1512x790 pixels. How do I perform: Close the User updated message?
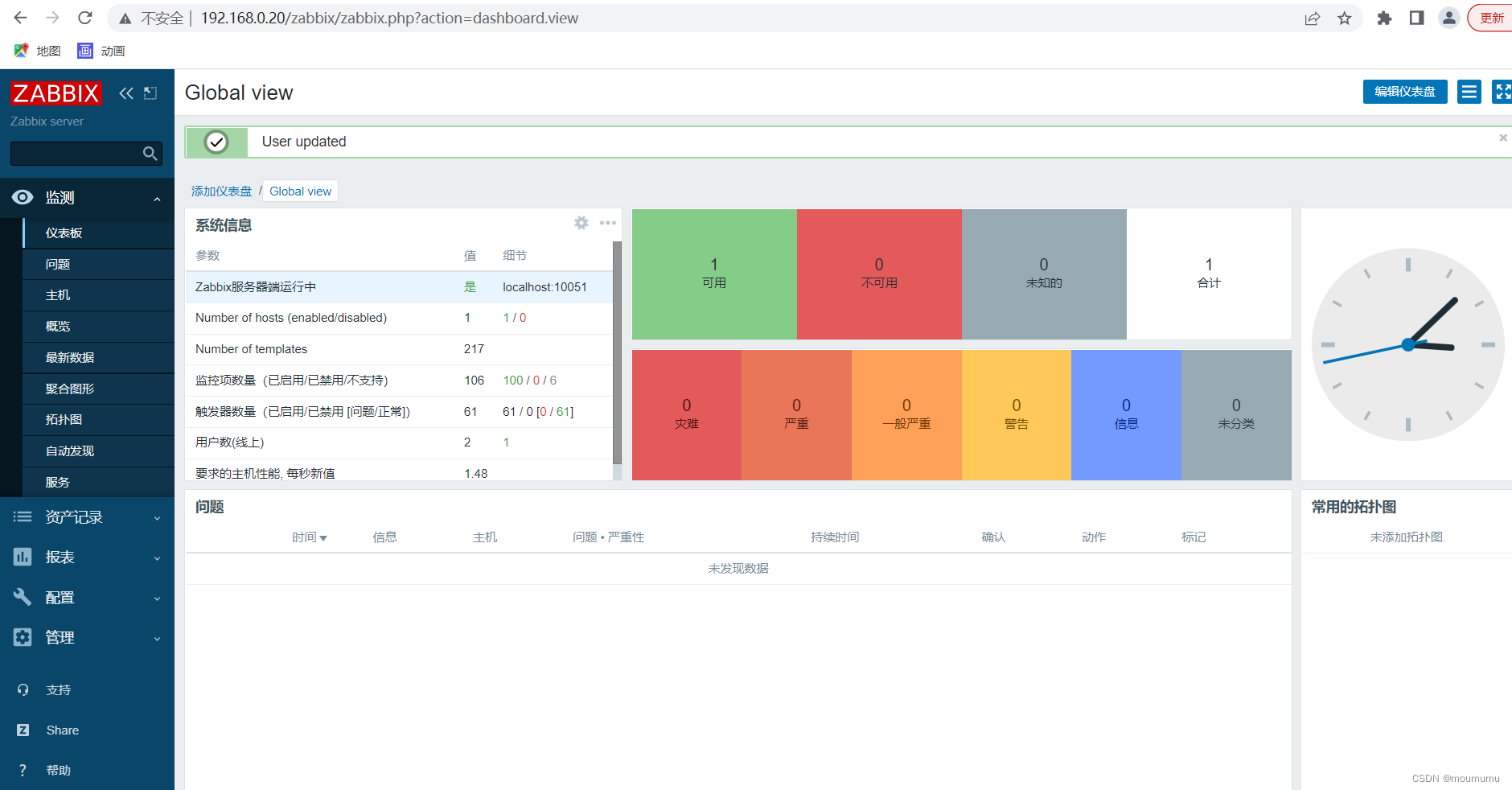(x=1503, y=138)
